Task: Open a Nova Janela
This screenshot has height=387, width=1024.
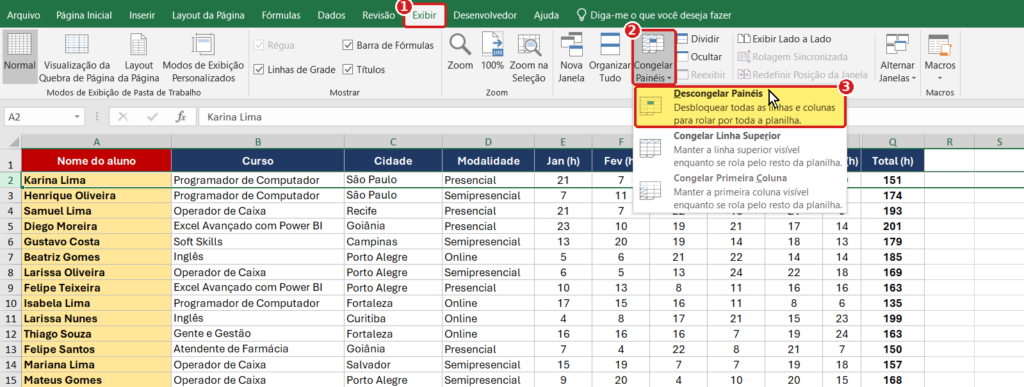Action: click(571, 56)
